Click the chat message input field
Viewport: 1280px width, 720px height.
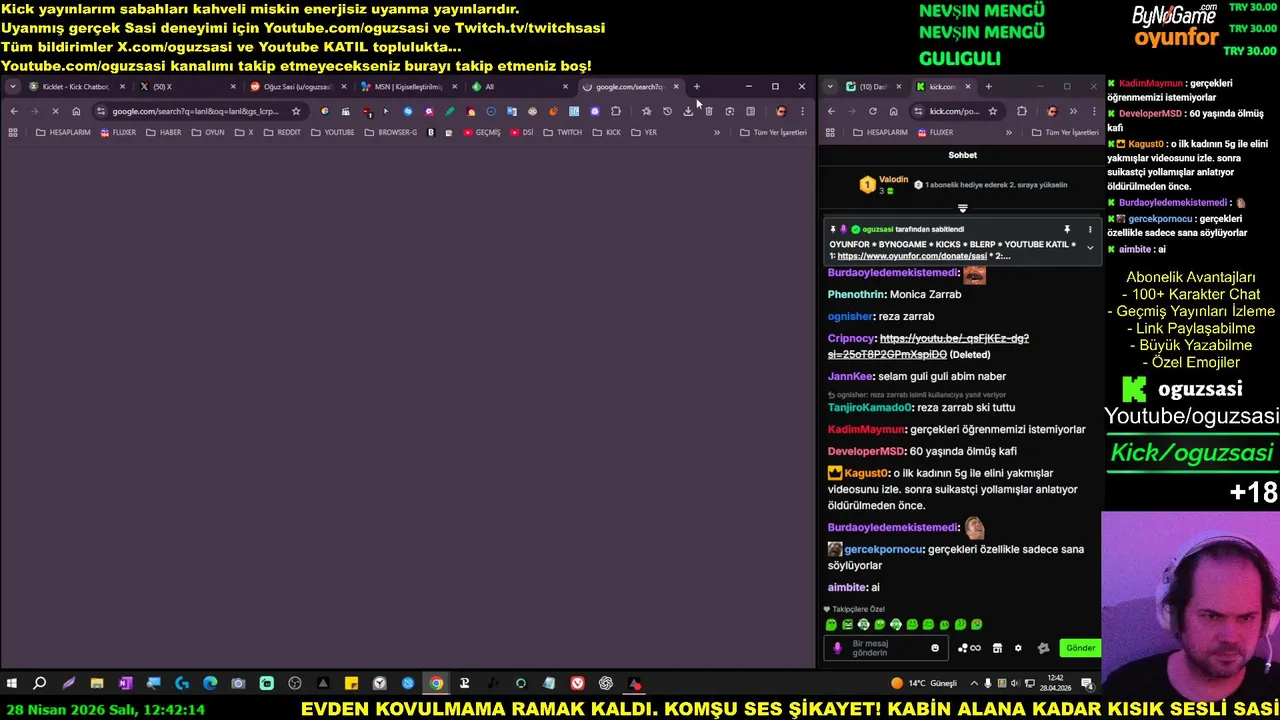click(885, 648)
